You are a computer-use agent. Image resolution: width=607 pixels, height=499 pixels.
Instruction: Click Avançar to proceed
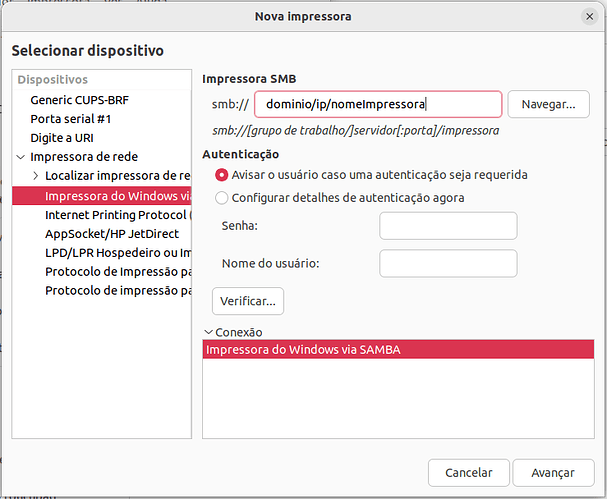tap(553, 472)
